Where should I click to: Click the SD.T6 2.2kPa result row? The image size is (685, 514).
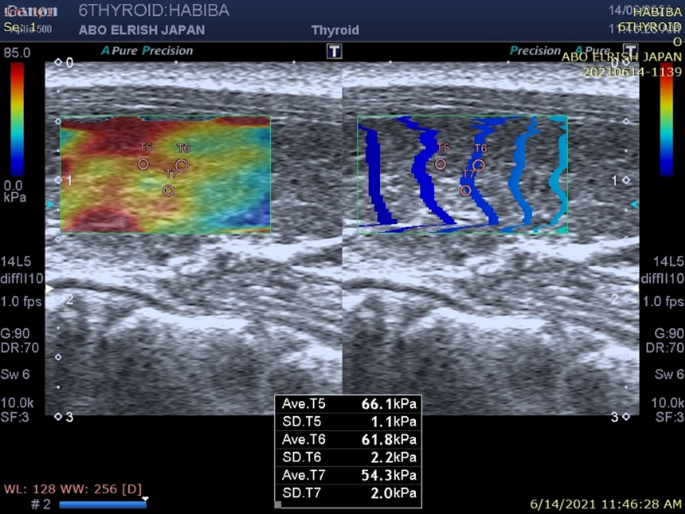pyautogui.click(x=349, y=457)
